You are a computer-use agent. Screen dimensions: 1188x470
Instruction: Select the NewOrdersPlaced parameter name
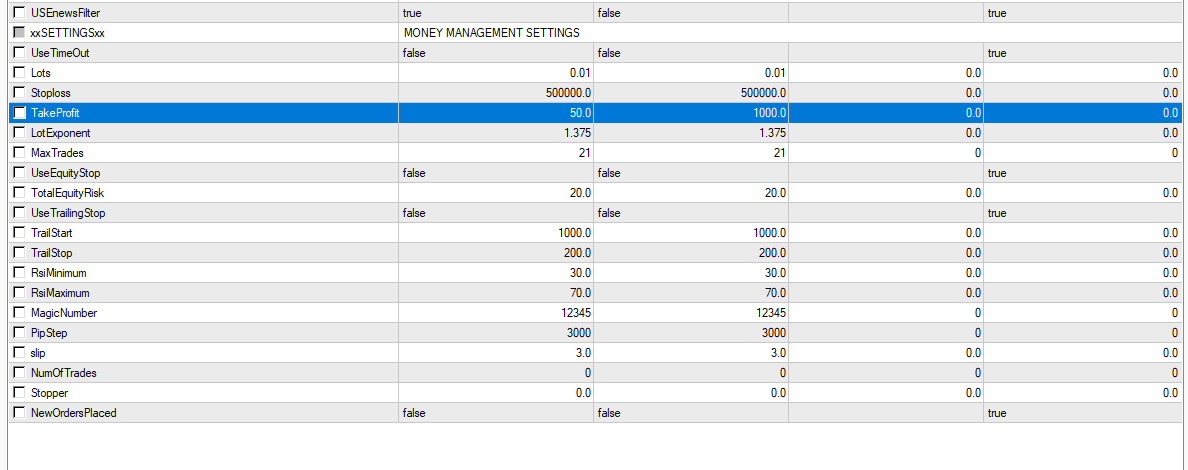coord(74,413)
